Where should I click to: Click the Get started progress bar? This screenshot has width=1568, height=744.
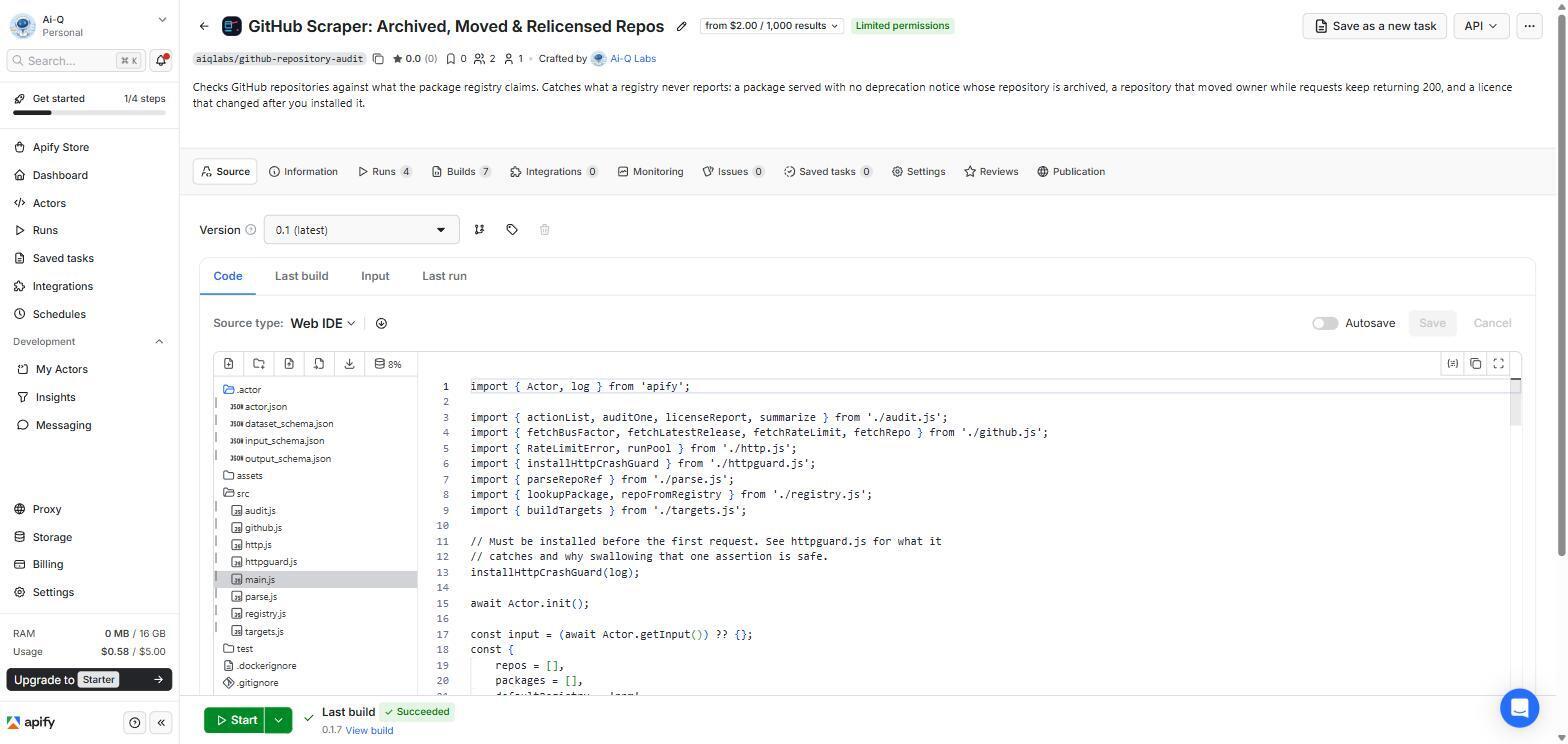click(89, 113)
